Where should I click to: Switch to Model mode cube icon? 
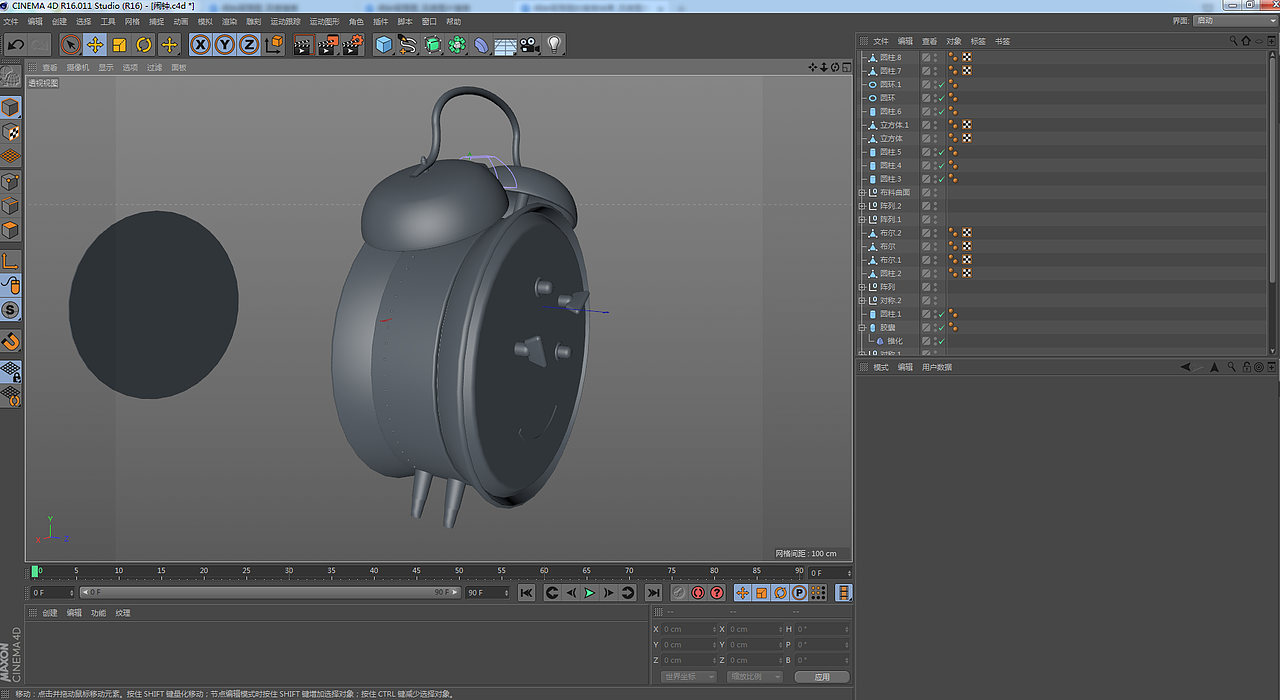pos(11,107)
